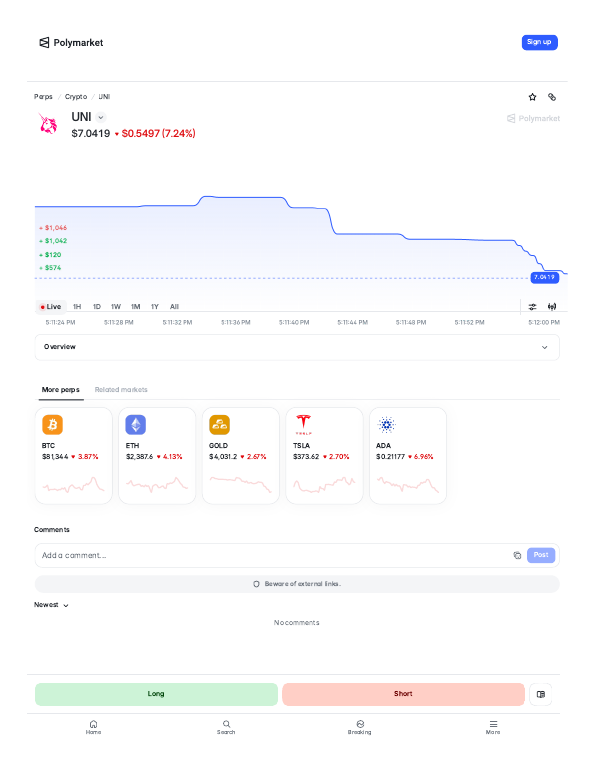Select the All chart range
Viewport: 595px width, 770px height.
point(174,306)
